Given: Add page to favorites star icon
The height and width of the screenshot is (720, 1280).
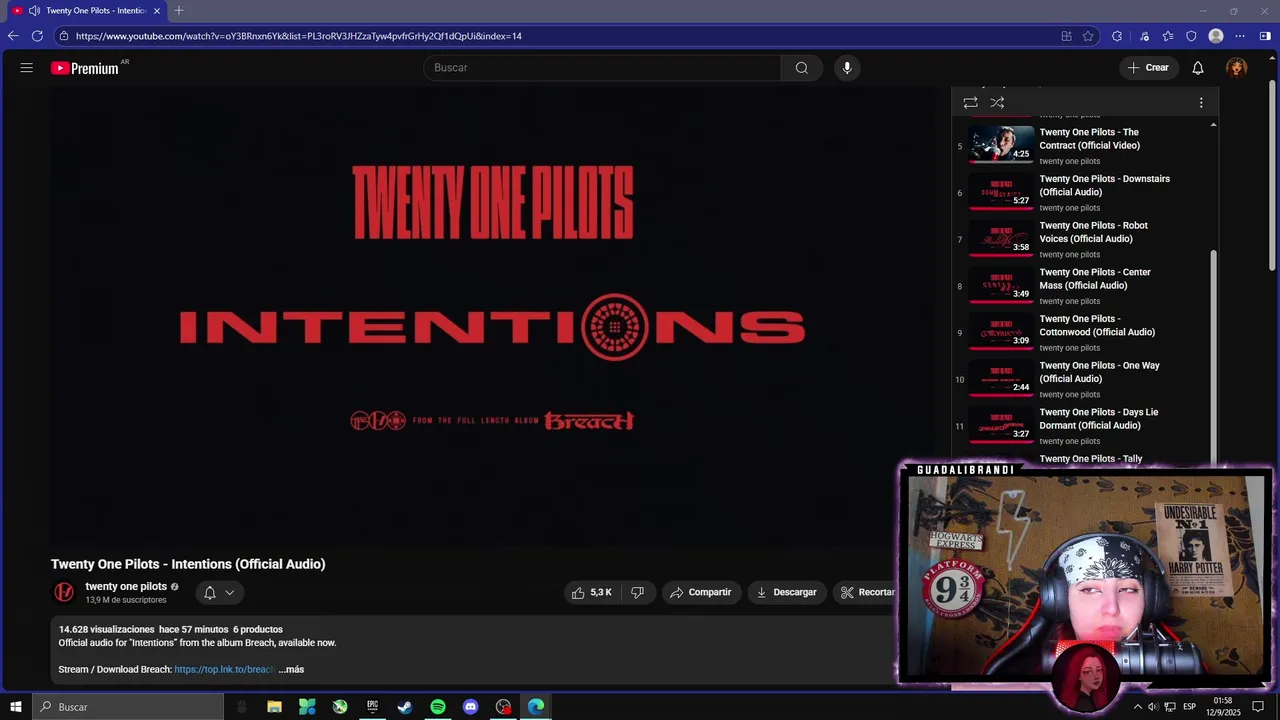Looking at the screenshot, I should [x=1088, y=36].
